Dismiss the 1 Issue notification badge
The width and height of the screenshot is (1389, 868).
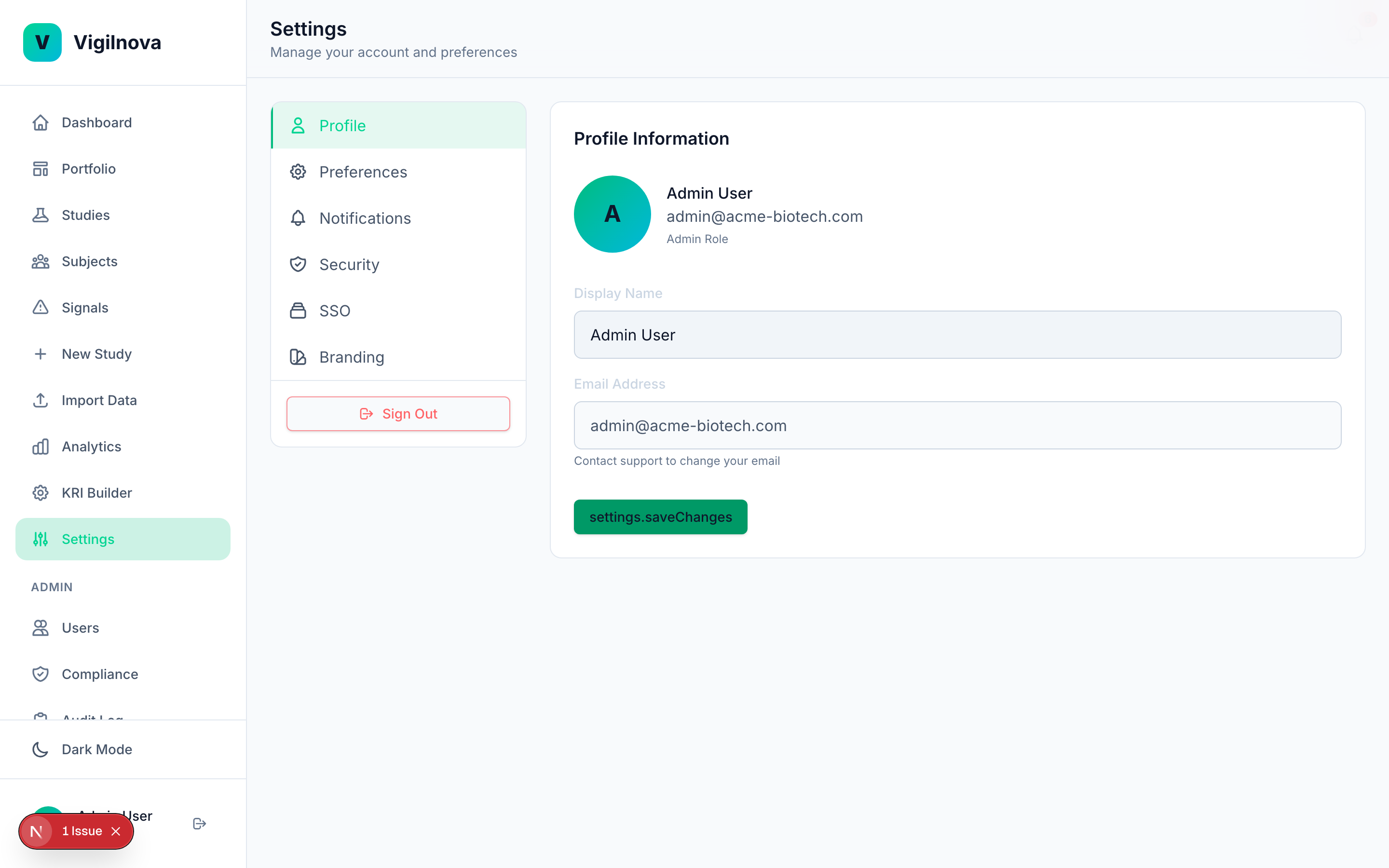(x=115, y=831)
